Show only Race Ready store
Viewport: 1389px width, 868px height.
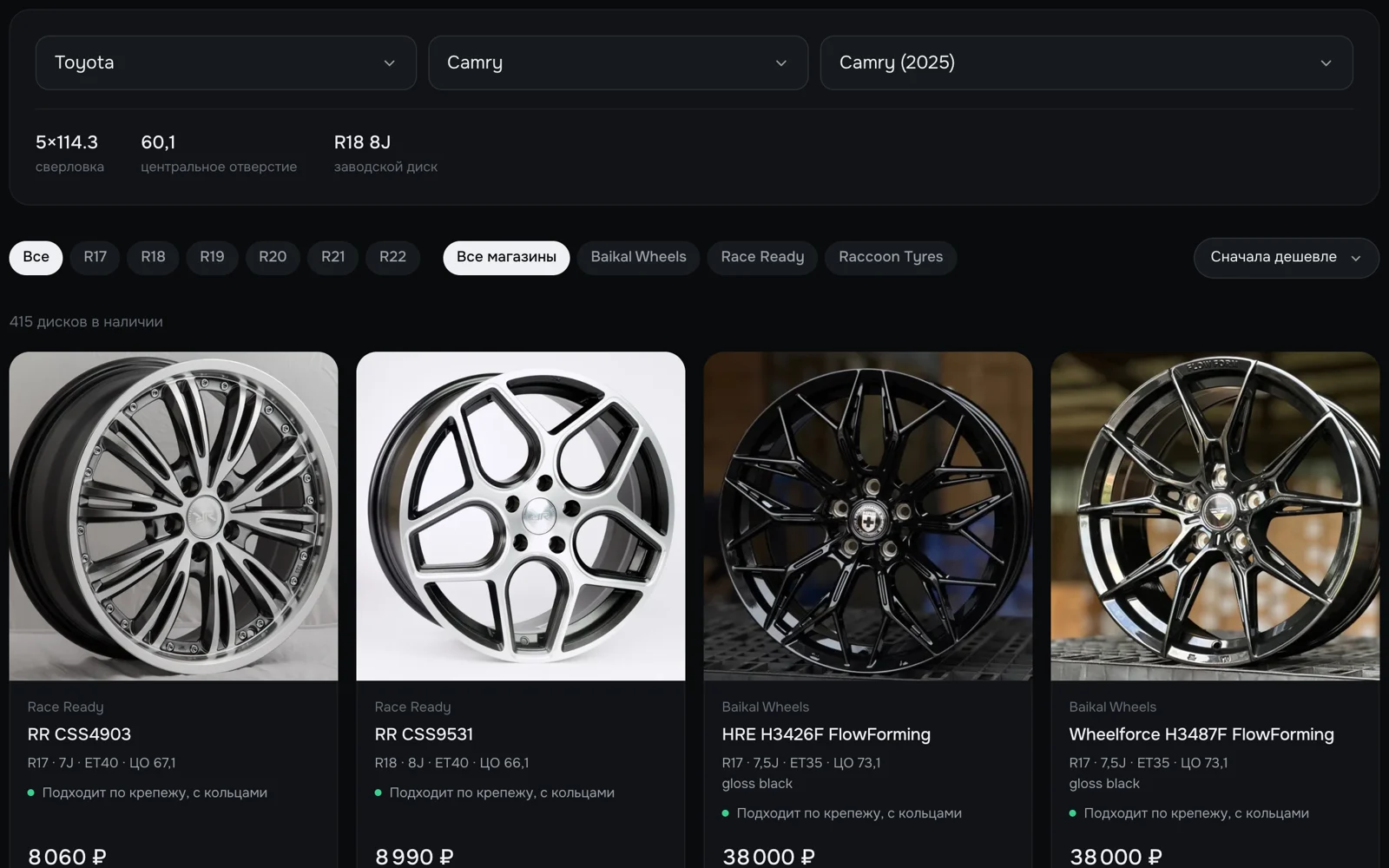pos(762,258)
